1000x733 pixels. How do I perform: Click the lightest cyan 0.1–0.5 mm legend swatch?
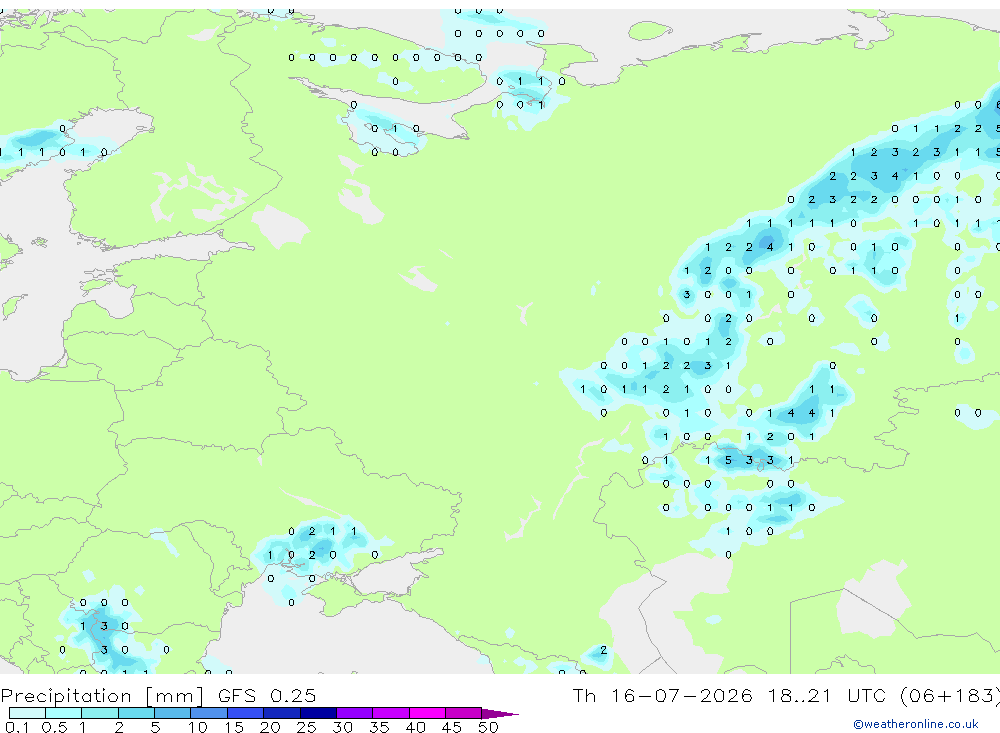point(27,713)
